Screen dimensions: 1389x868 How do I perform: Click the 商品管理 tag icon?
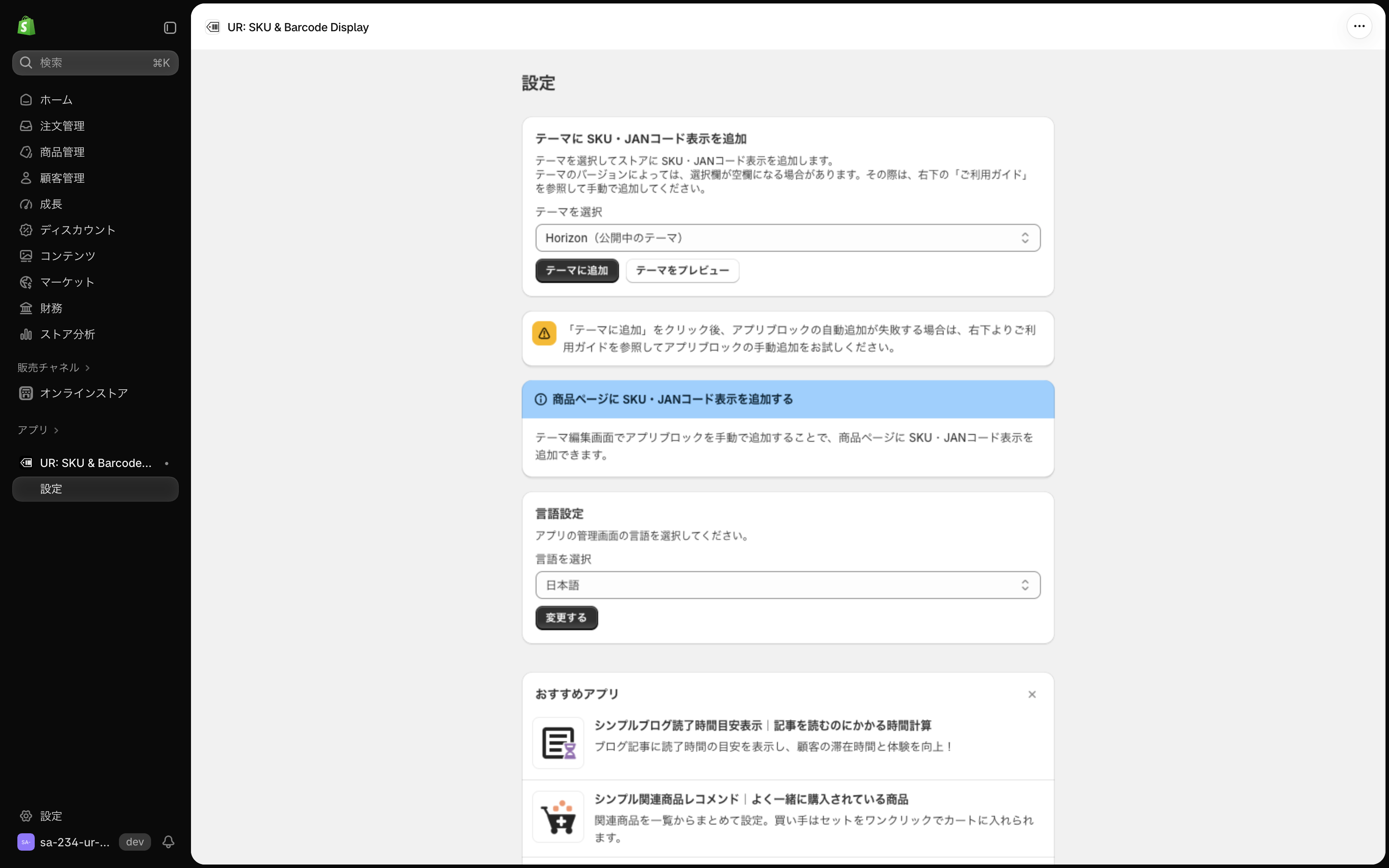click(x=26, y=152)
